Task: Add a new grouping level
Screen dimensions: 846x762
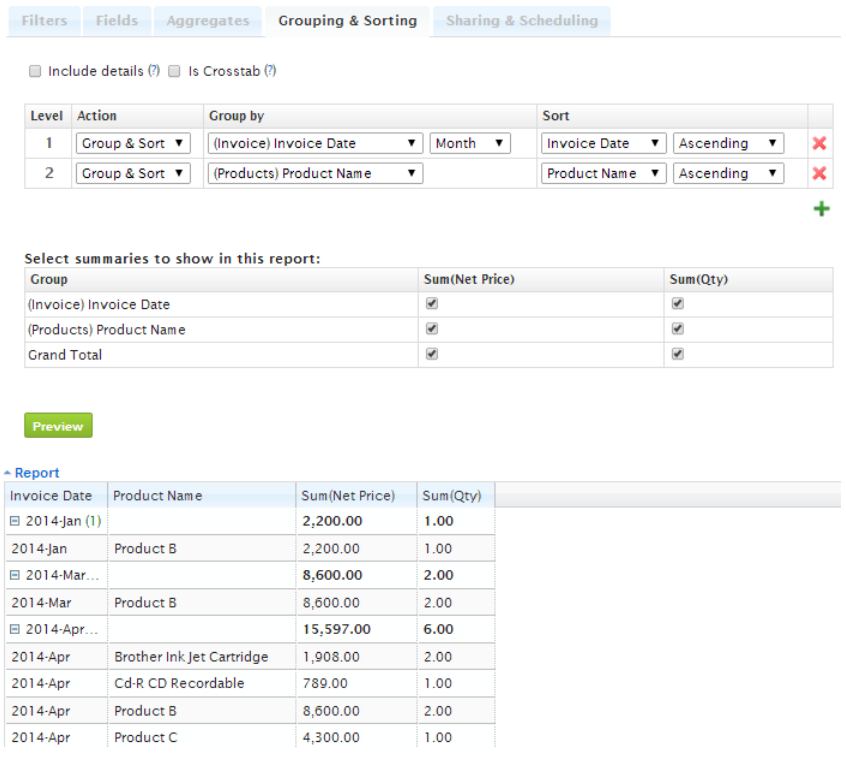Action: click(821, 209)
